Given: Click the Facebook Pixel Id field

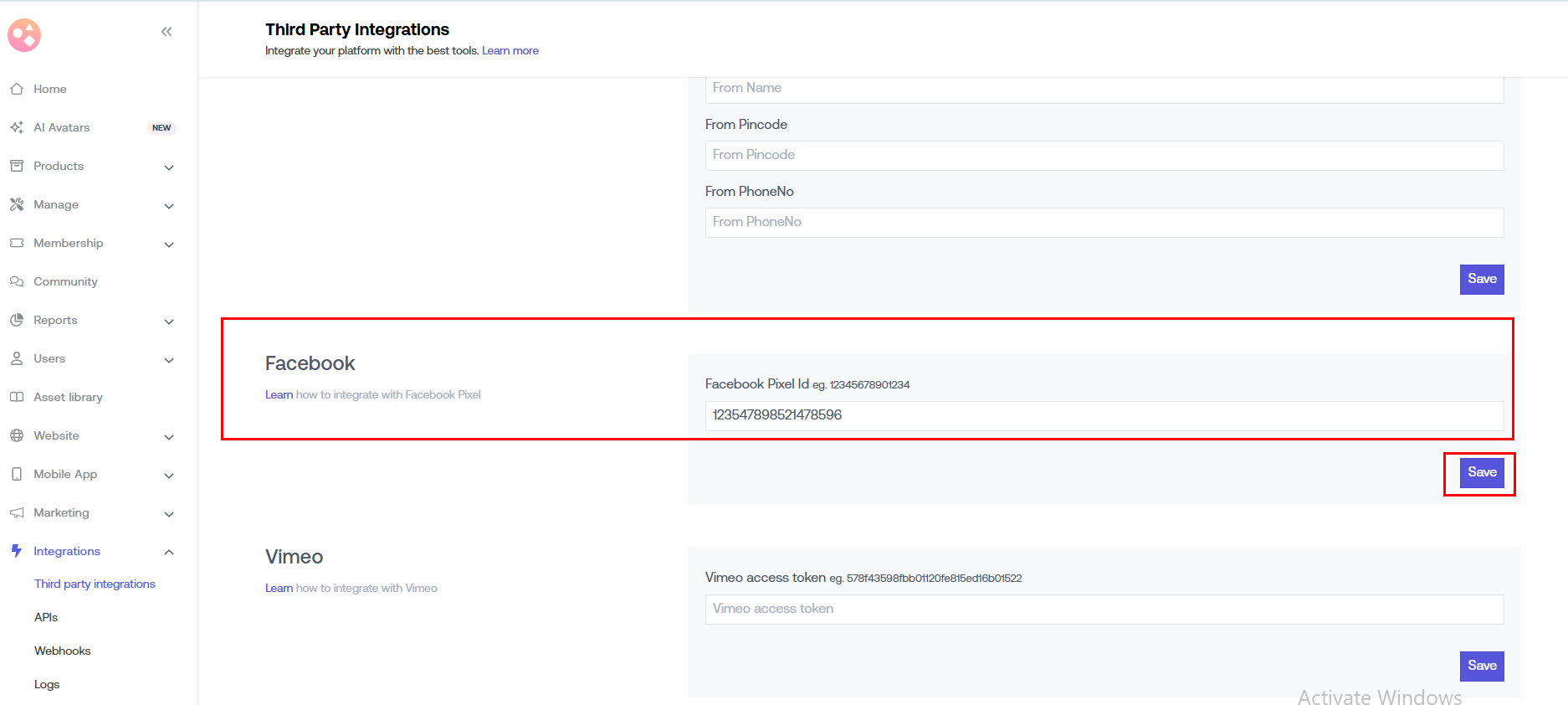Looking at the screenshot, I should (1104, 415).
